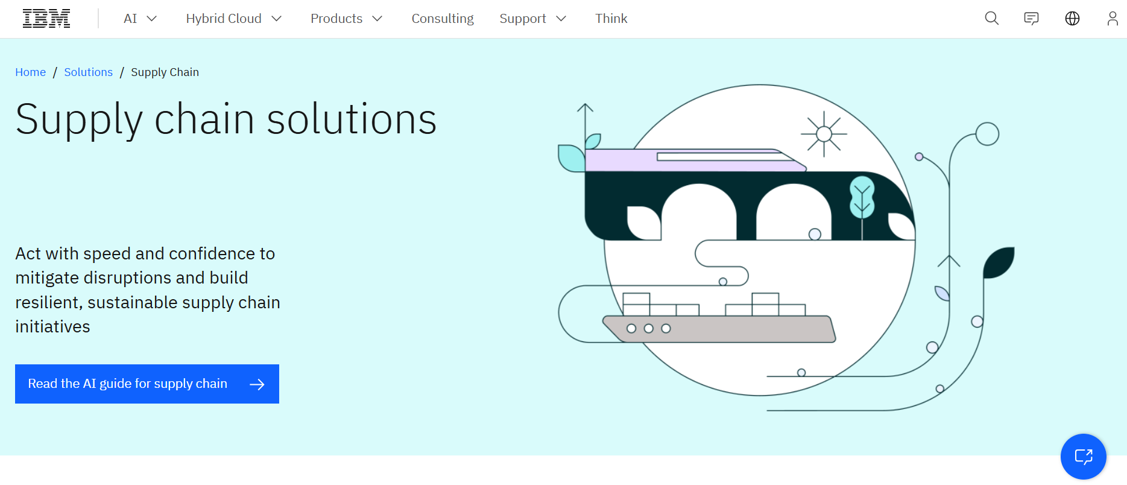Launch the floating blue chat button
Image resolution: width=1127 pixels, height=485 pixels.
1083,456
